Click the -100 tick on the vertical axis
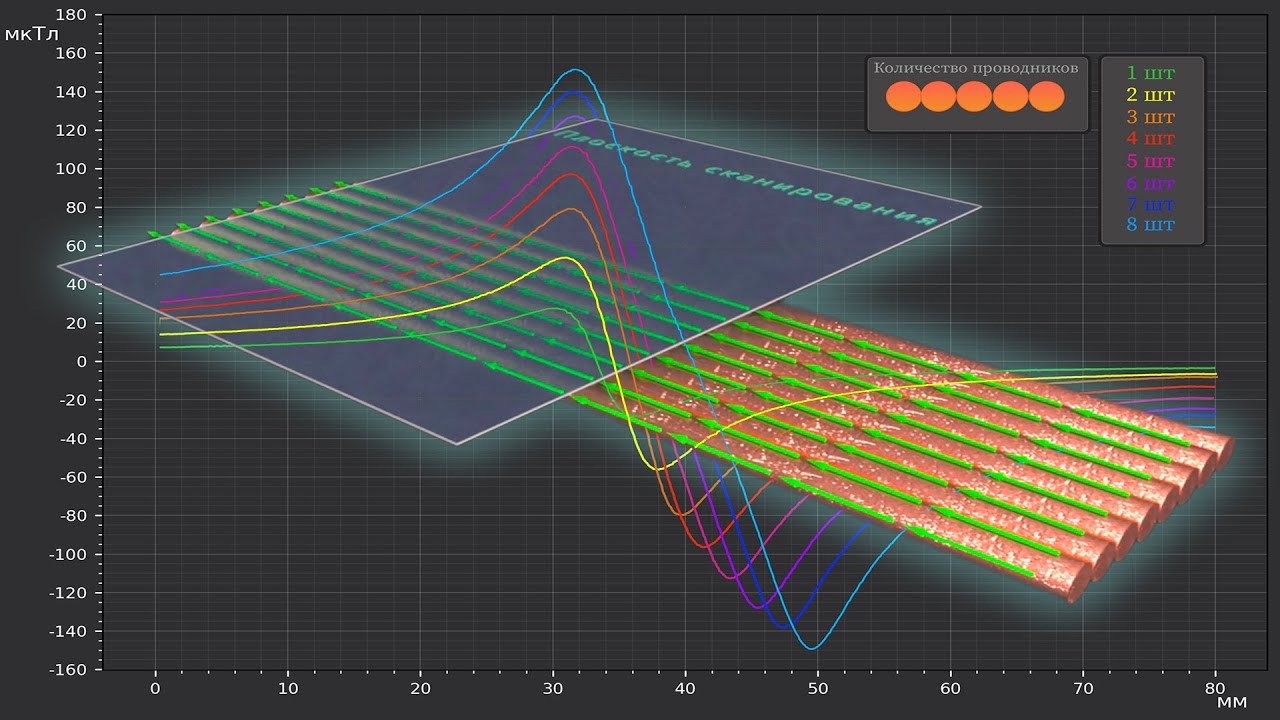This screenshot has height=720, width=1280. point(67,555)
